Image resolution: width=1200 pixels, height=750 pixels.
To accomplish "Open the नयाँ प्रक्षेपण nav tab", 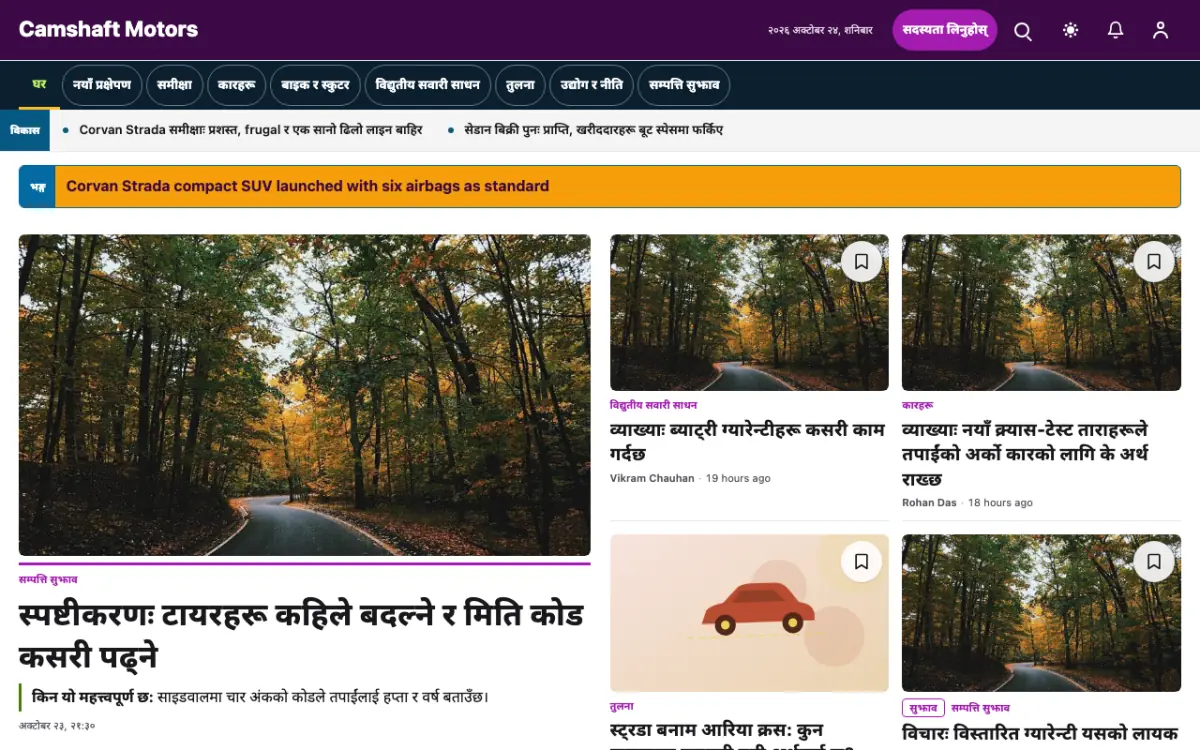I will 102,85.
